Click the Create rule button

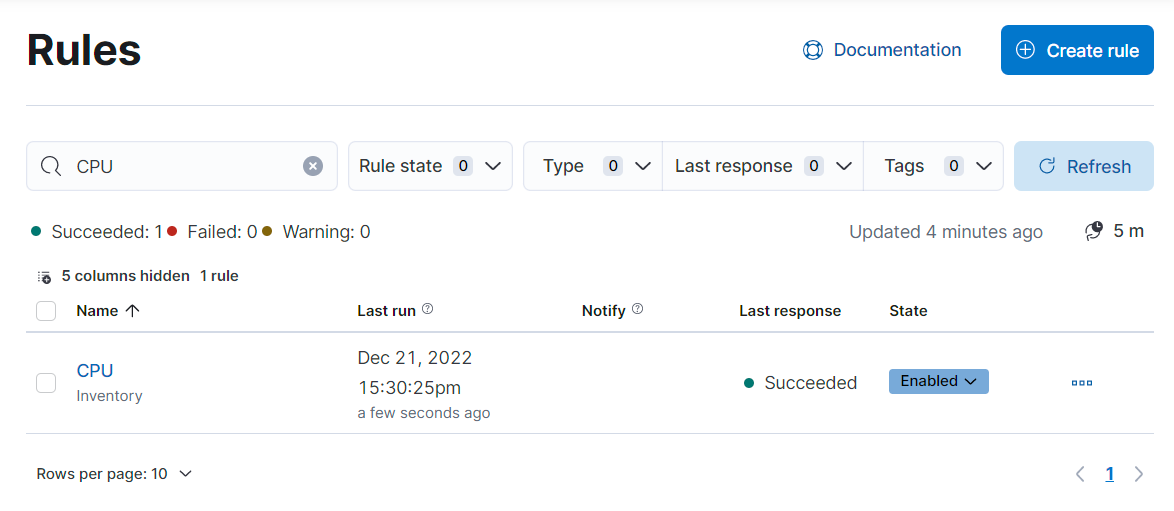tap(1077, 50)
